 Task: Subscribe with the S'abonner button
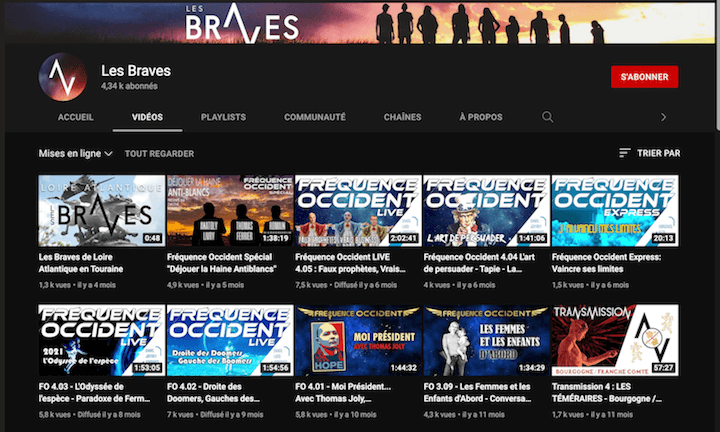point(644,77)
